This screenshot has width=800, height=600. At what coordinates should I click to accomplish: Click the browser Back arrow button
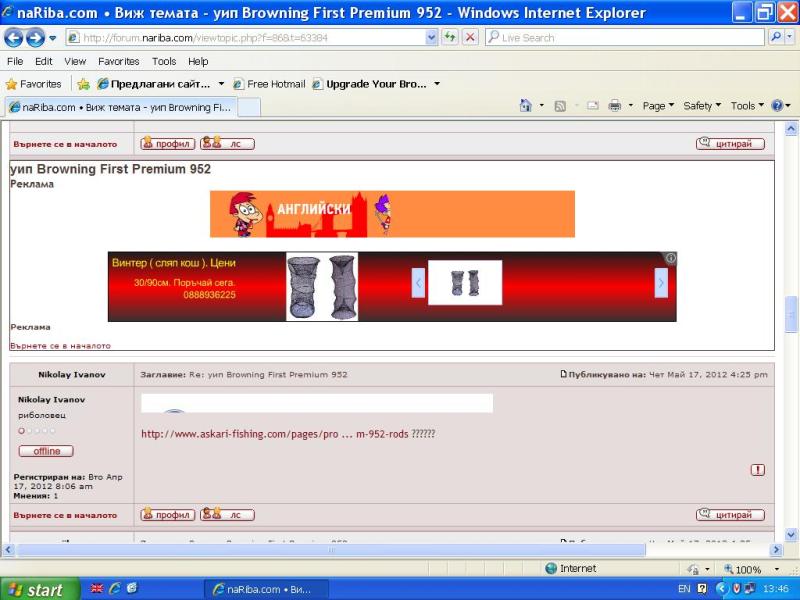click(x=14, y=37)
